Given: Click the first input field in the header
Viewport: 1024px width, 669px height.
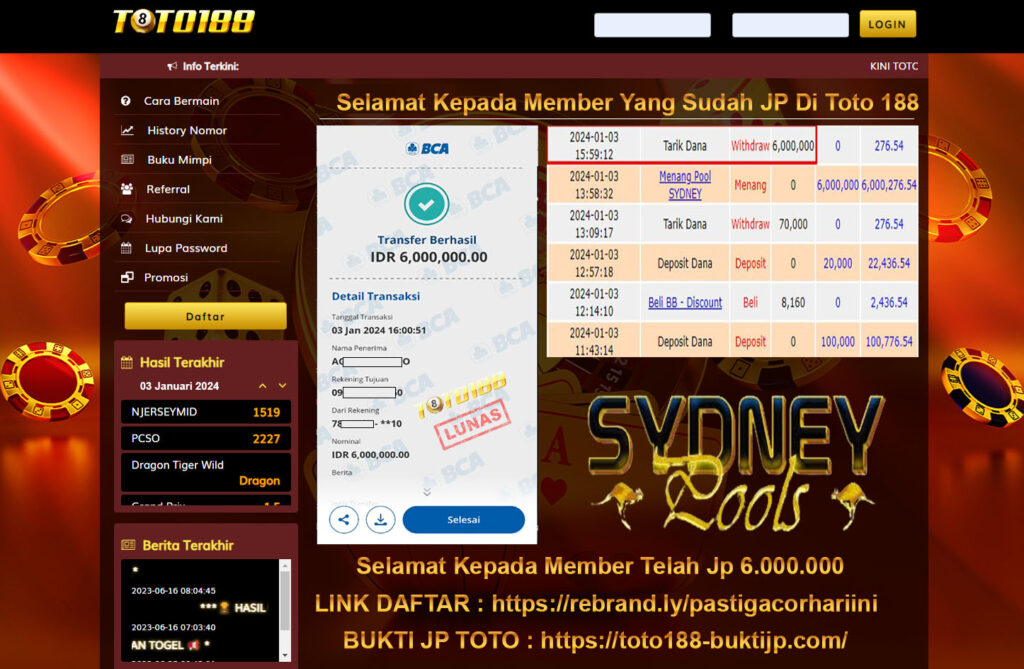Looking at the screenshot, I should 652,25.
